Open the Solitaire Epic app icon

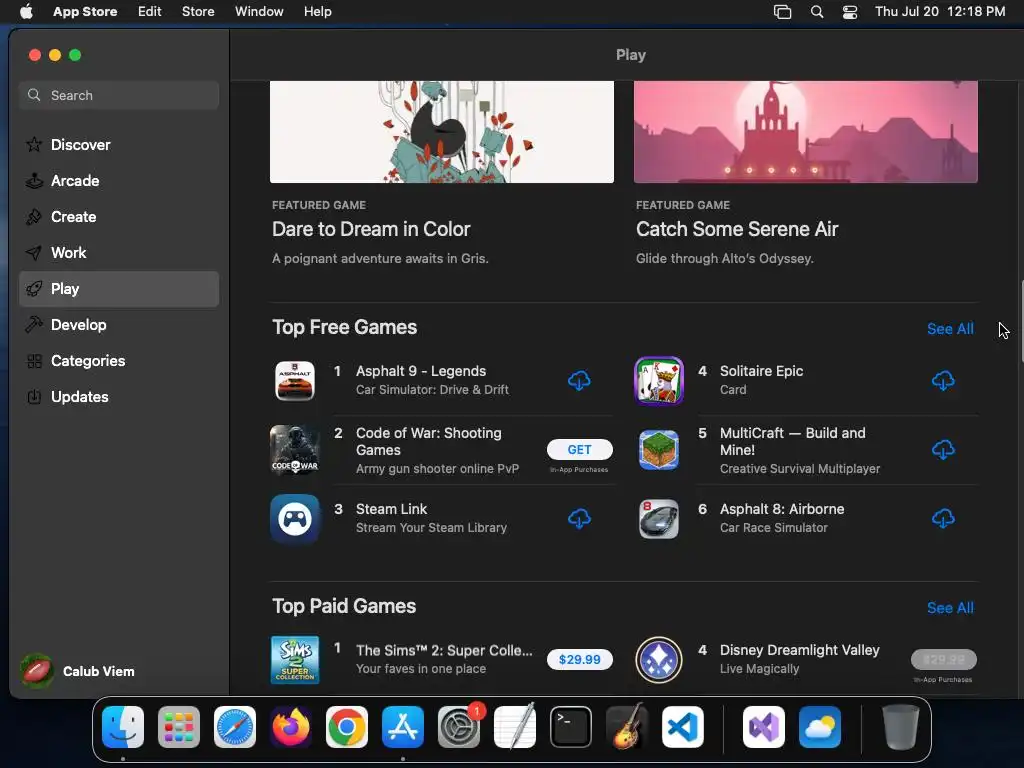[659, 381]
